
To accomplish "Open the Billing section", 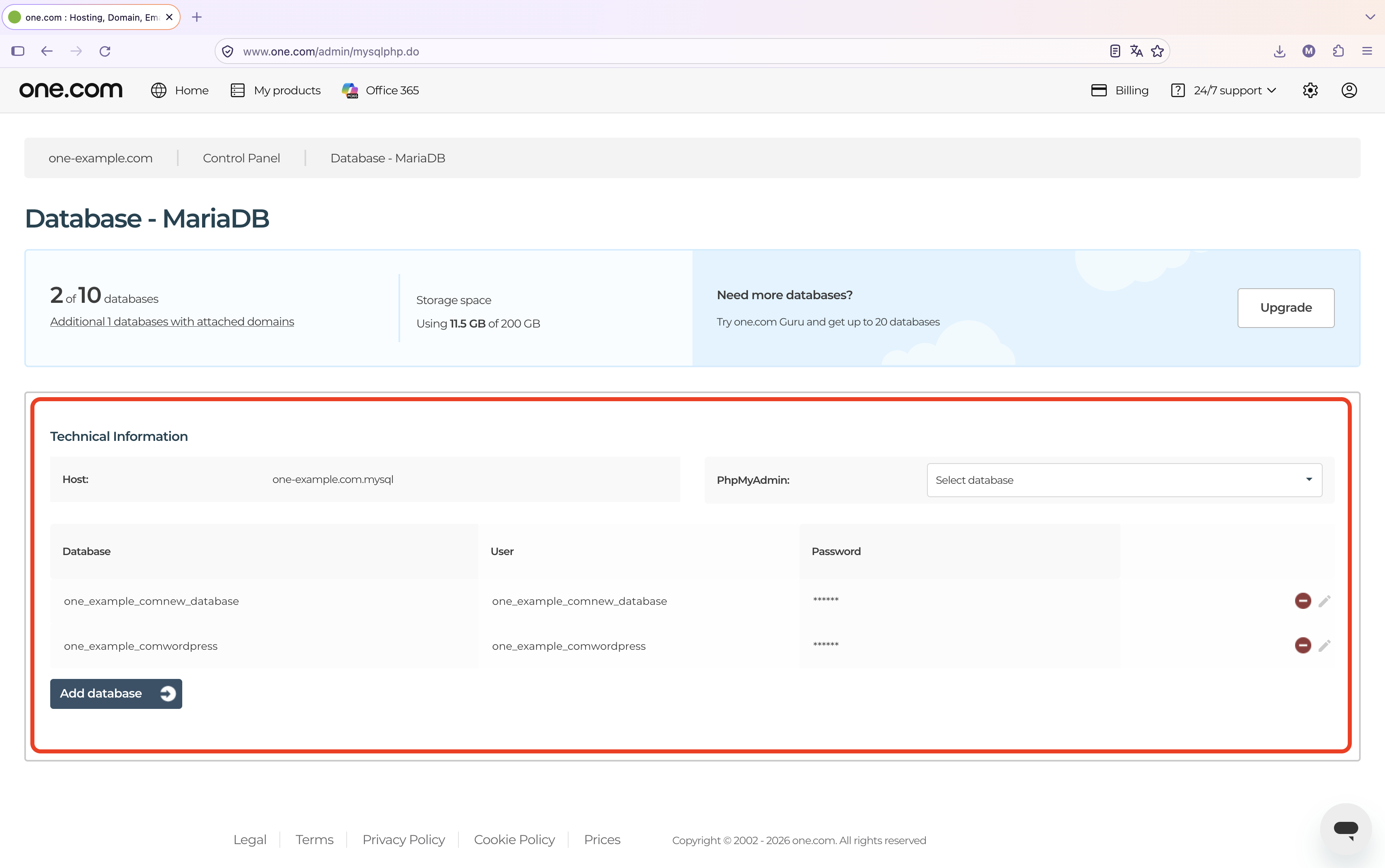I will [1120, 90].
